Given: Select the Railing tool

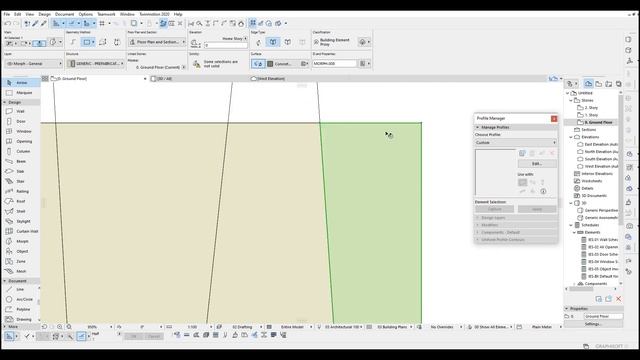Looking at the screenshot, I should click(x=21, y=191).
